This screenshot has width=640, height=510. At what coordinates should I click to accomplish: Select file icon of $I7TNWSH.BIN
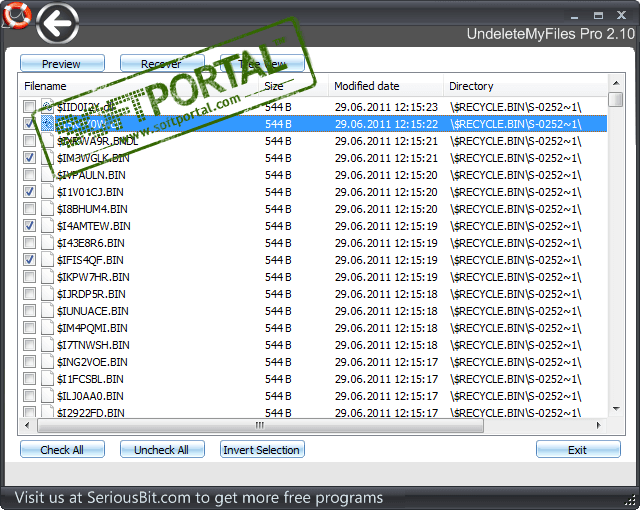pos(47,345)
